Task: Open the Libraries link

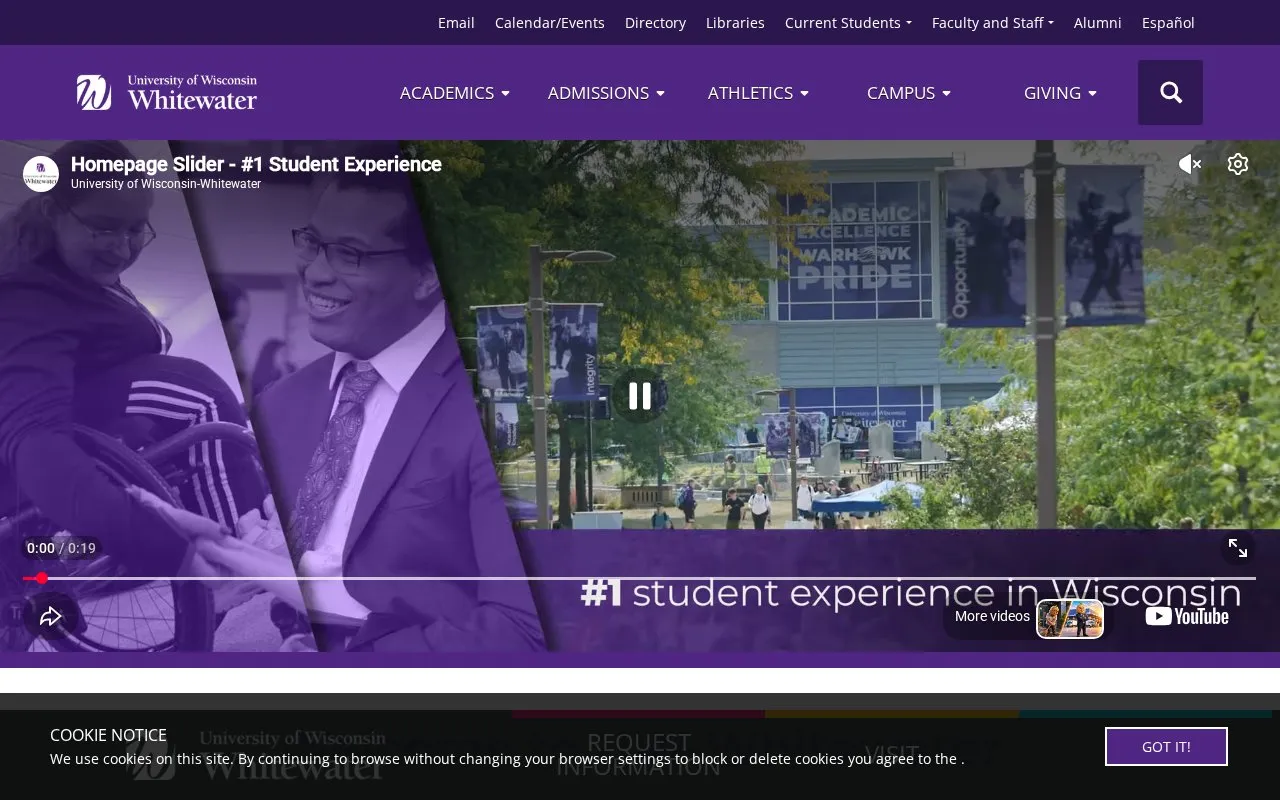Action: pos(735,23)
